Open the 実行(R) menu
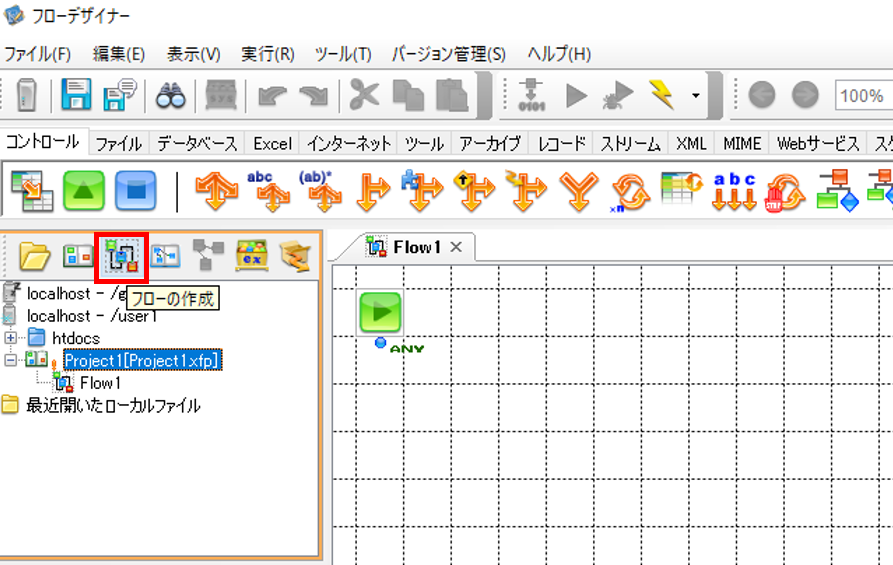The height and width of the screenshot is (565, 893). coord(268,54)
